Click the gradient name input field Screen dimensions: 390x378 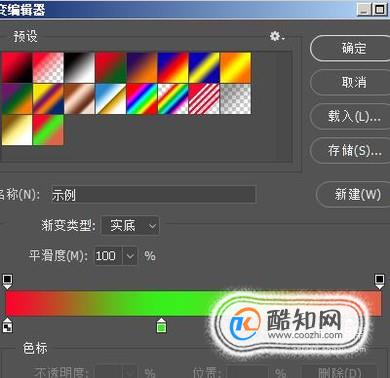(x=154, y=195)
